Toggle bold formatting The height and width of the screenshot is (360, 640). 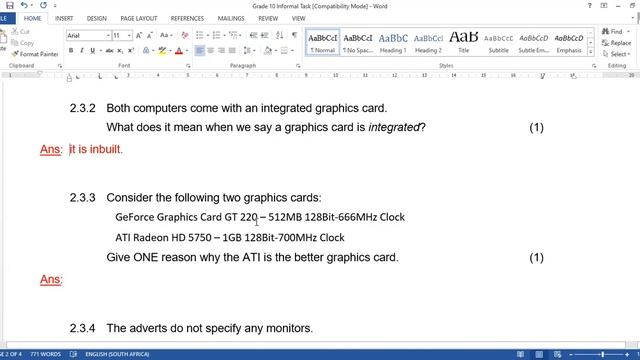pos(71,51)
